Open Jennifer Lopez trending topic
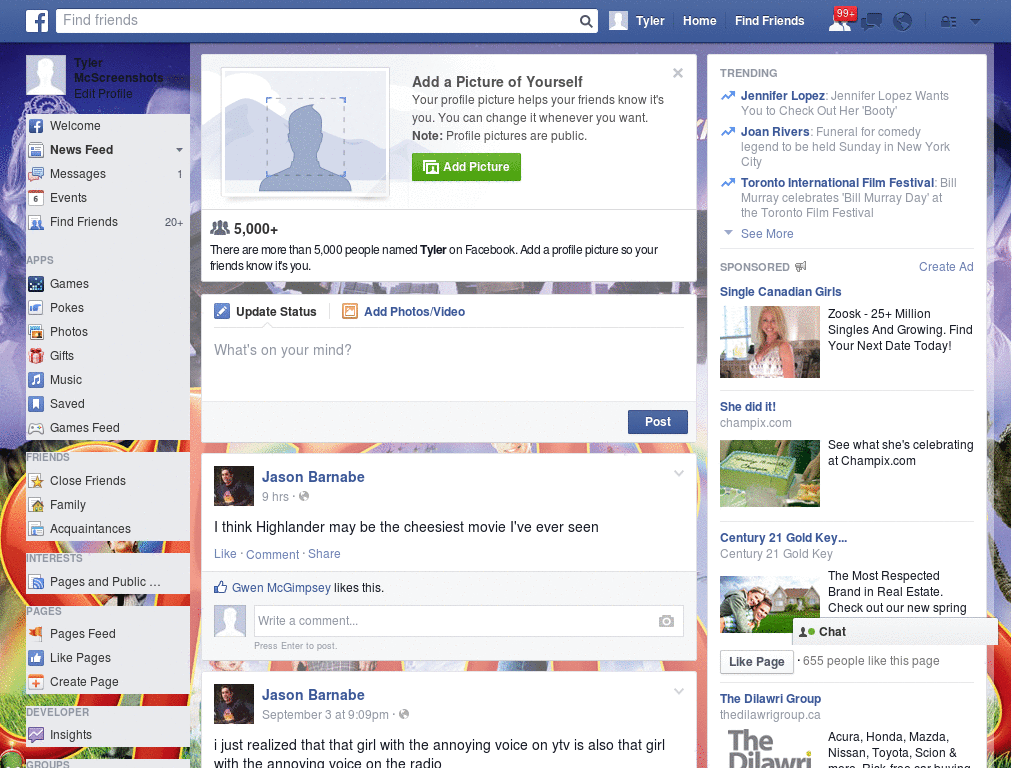The height and width of the screenshot is (768, 1024). [x=782, y=96]
